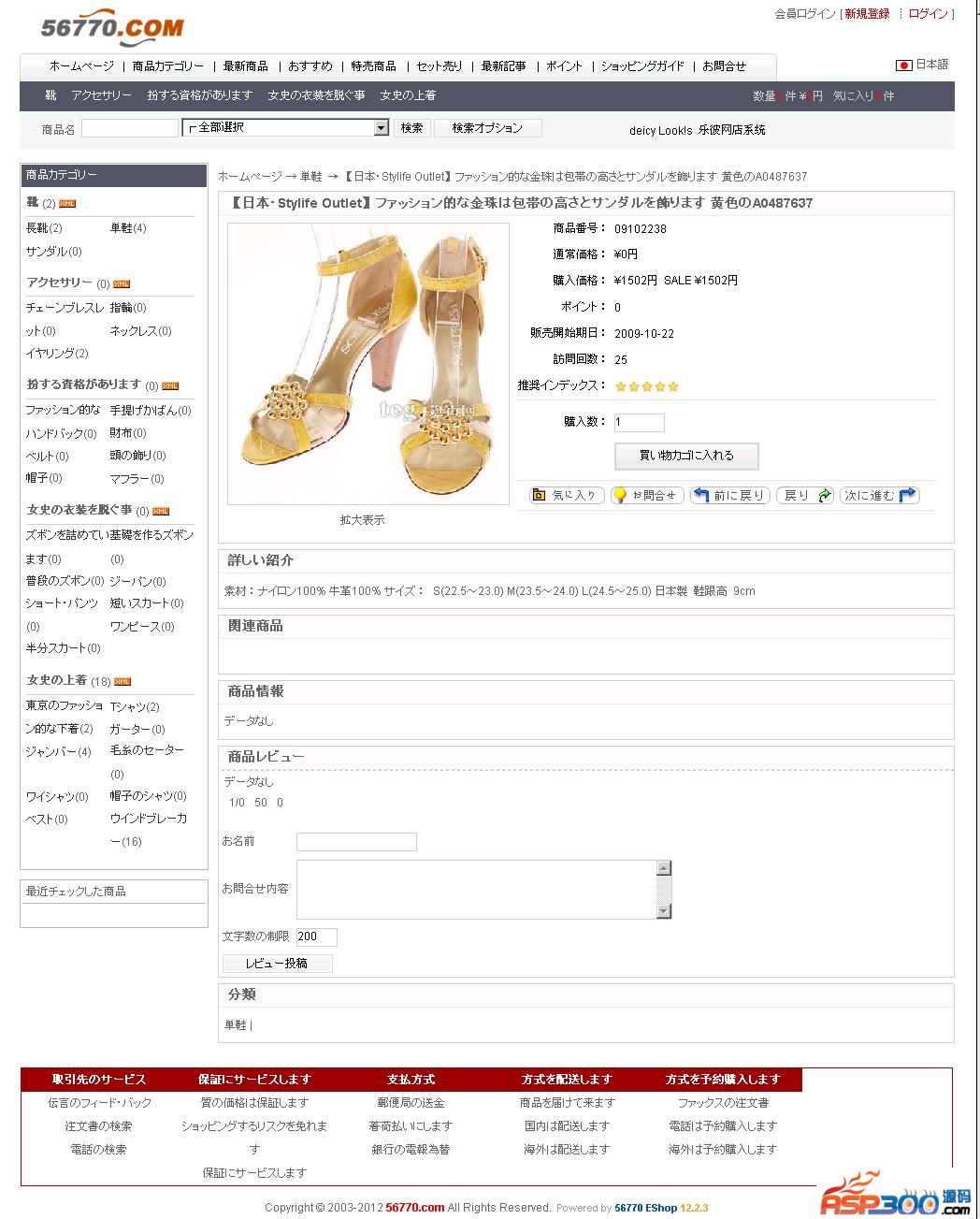Click the 検索オプション search options button
This screenshot has height=1219, width=980.
[487, 128]
